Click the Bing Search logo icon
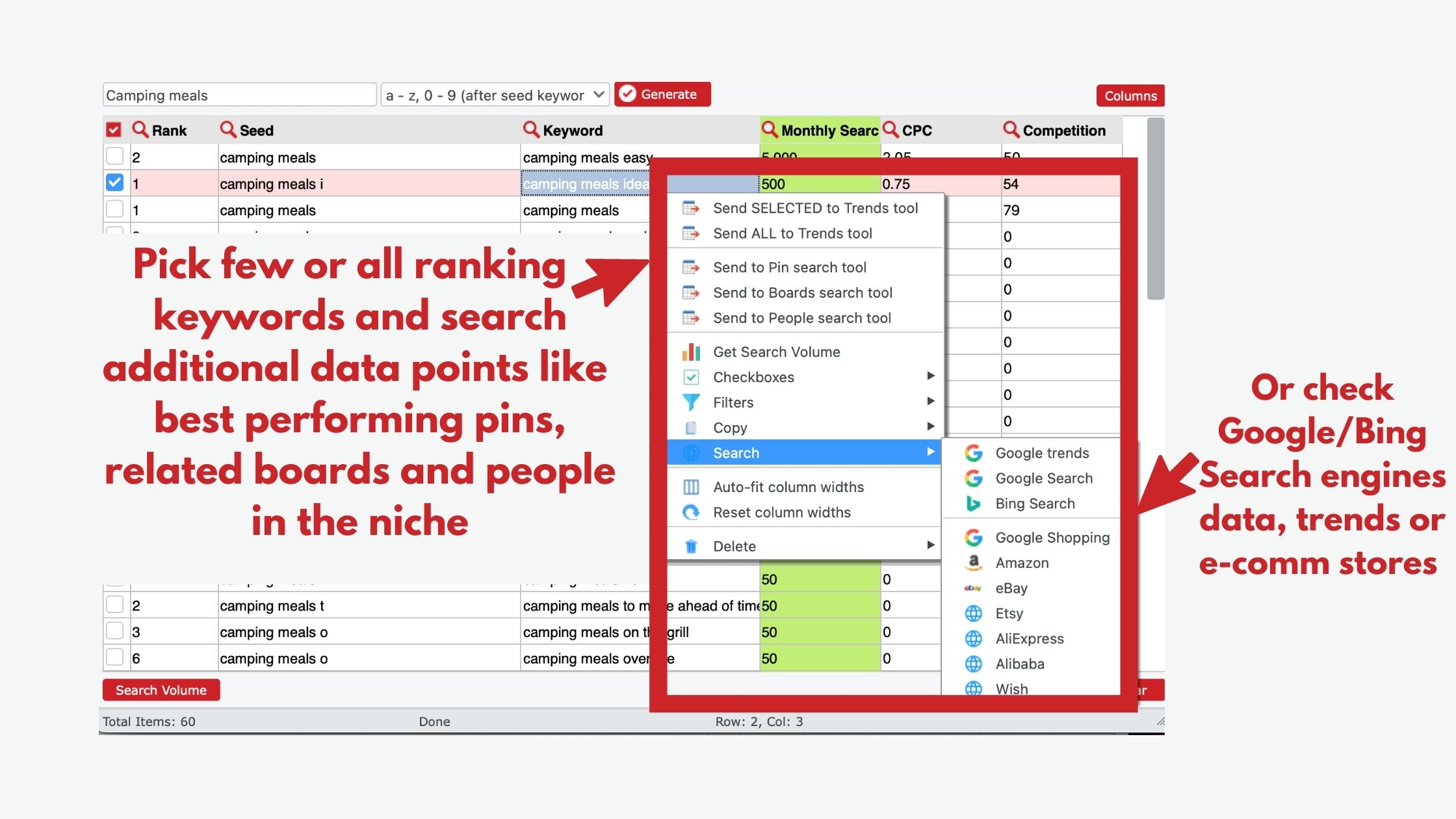 973,504
